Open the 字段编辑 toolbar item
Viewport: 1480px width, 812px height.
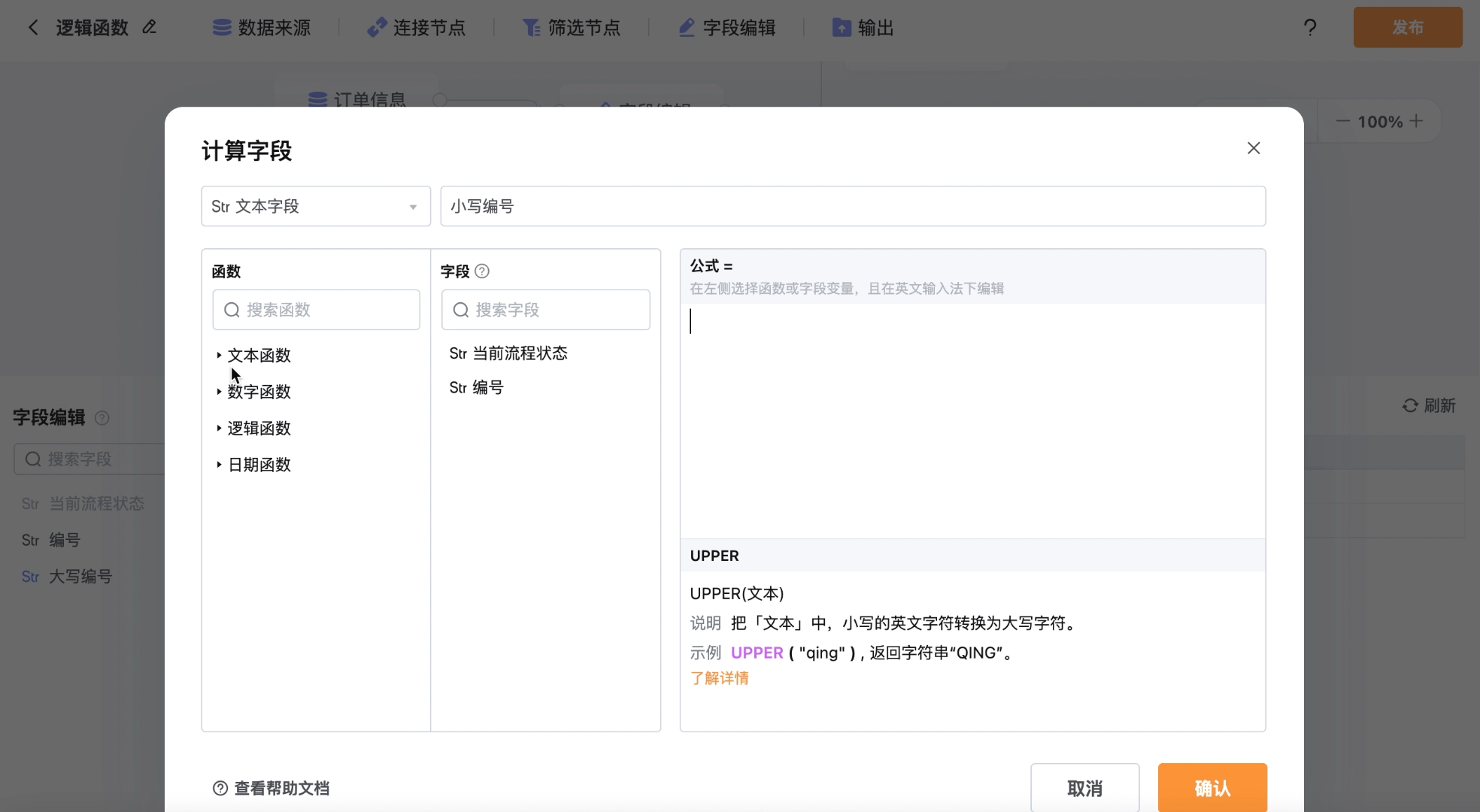tap(727, 28)
